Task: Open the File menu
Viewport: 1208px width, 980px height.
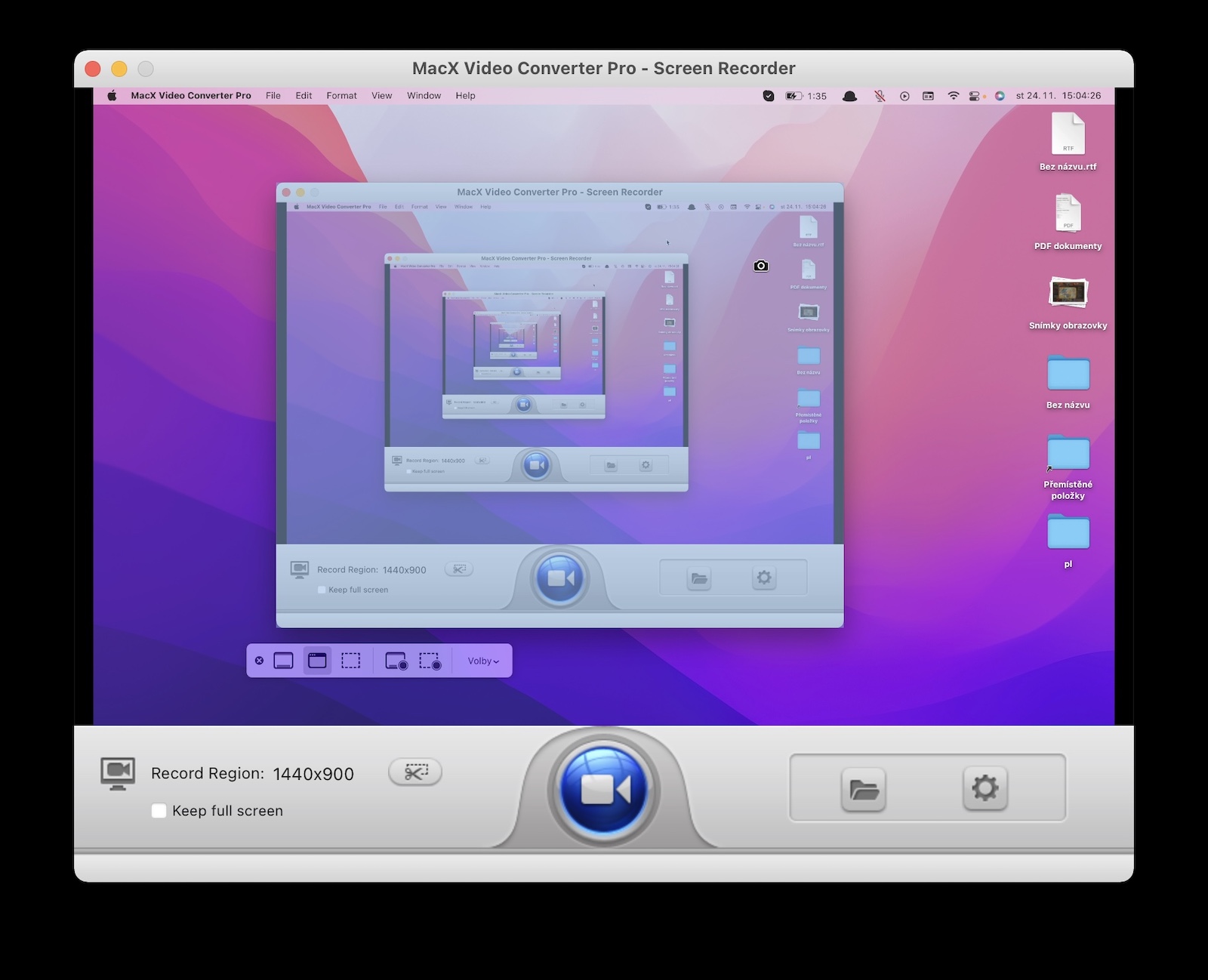Action: tap(273, 96)
